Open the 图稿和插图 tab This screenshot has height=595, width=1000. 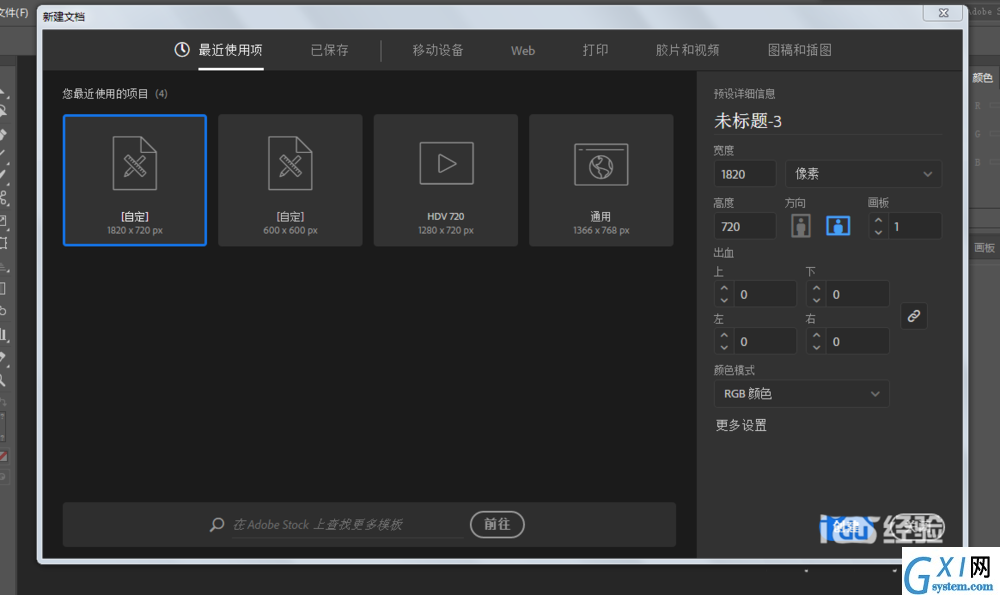pyautogui.click(x=799, y=50)
